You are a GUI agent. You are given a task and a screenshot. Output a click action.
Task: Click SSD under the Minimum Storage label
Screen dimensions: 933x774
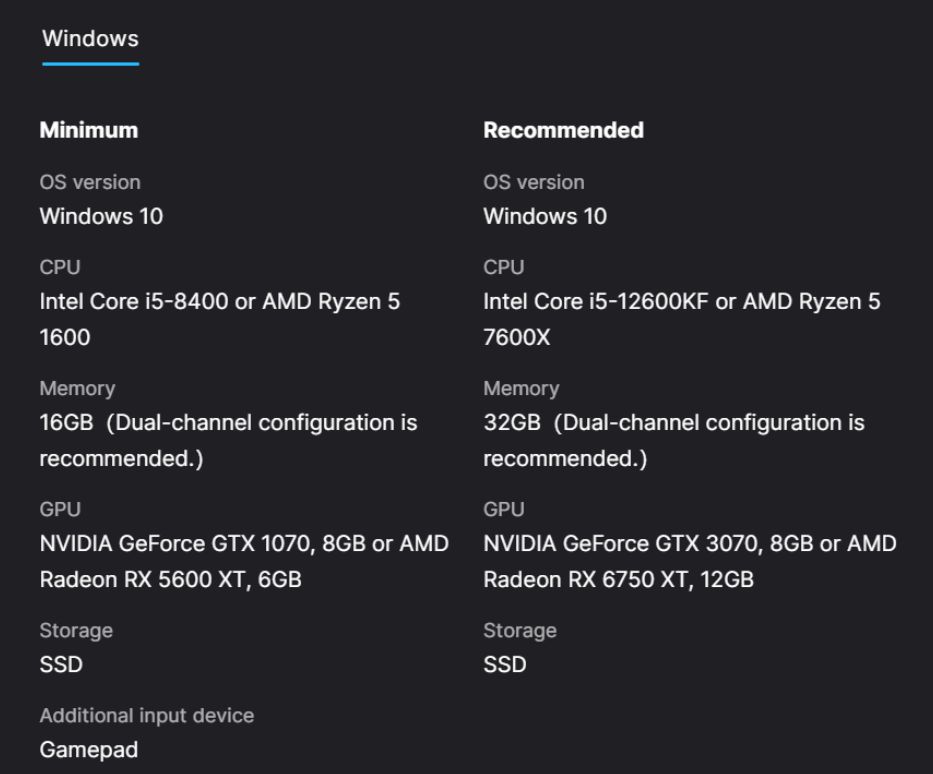tap(61, 664)
